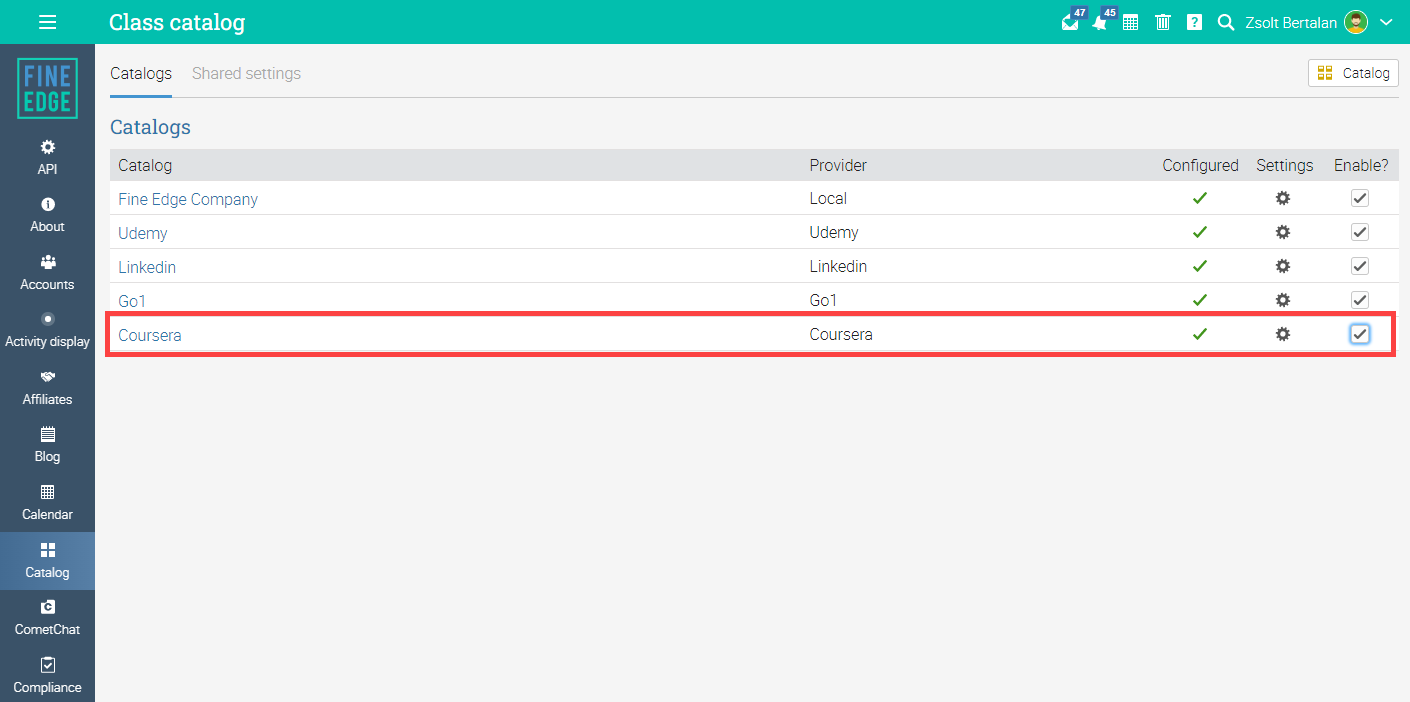Open About in the sidebar
Image resolution: width=1410 pixels, height=702 pixels.
[47, 215]
